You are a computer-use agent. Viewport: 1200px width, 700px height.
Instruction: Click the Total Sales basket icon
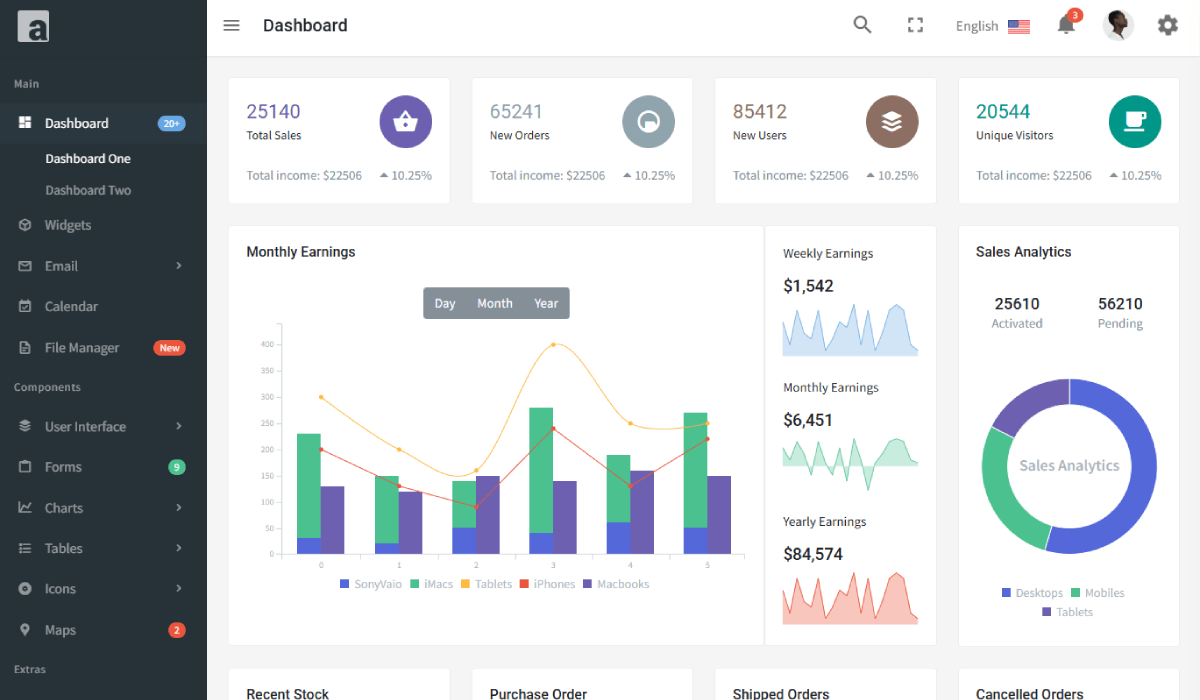[x=405, y=122]
